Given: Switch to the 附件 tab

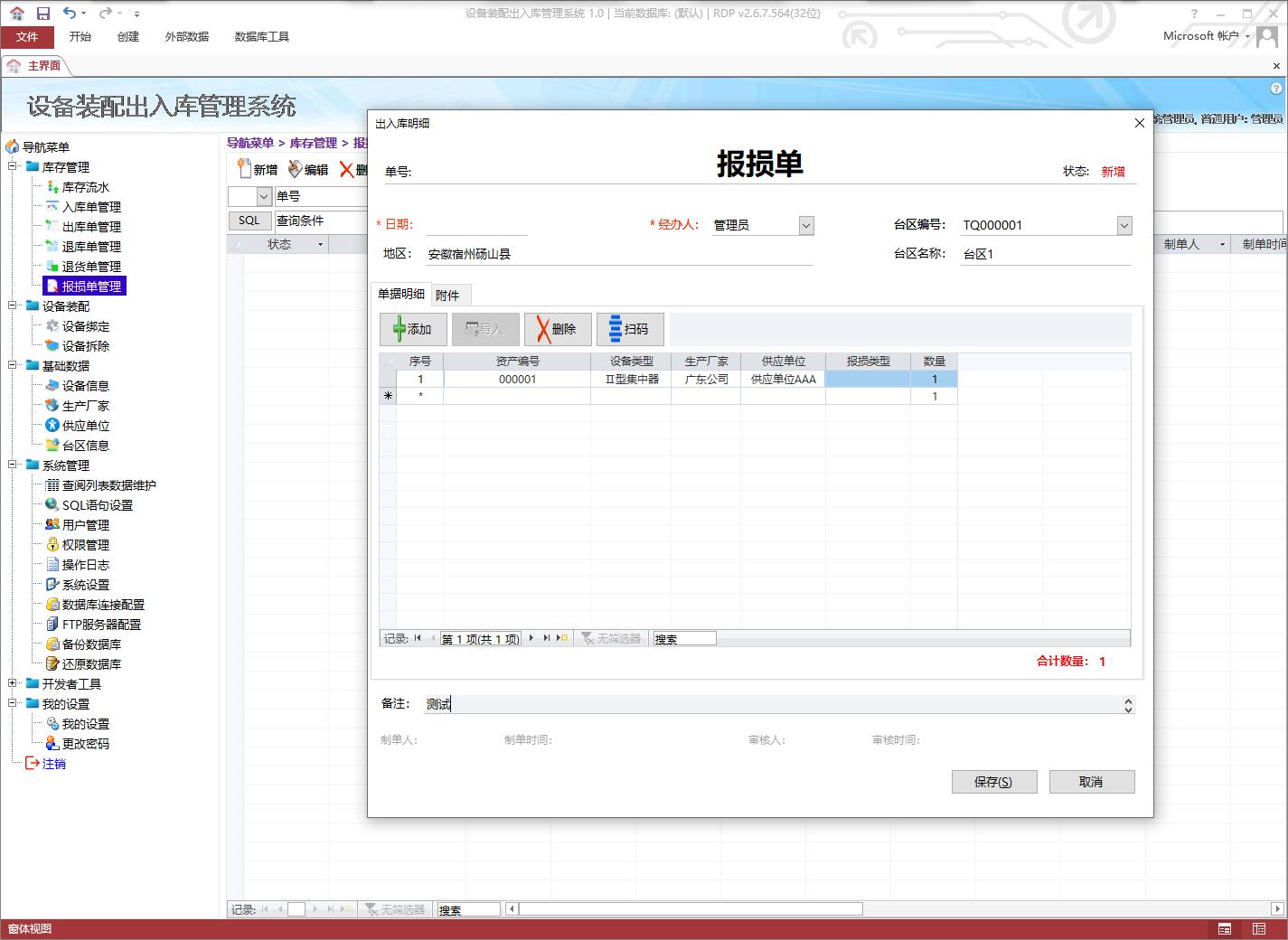Looking at the screenshot, I should coord(447,295).
